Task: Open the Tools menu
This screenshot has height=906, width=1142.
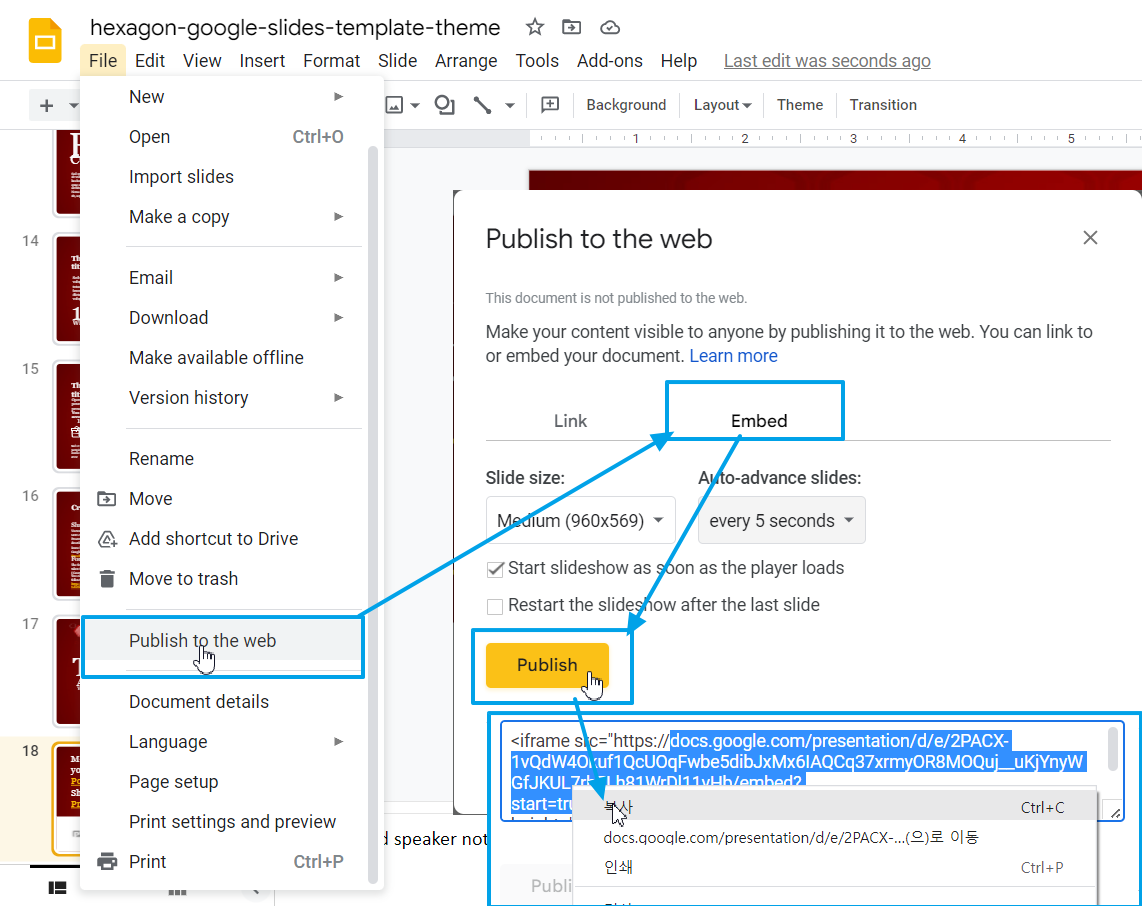Action: pyautogui.click(x=537, y=60)
